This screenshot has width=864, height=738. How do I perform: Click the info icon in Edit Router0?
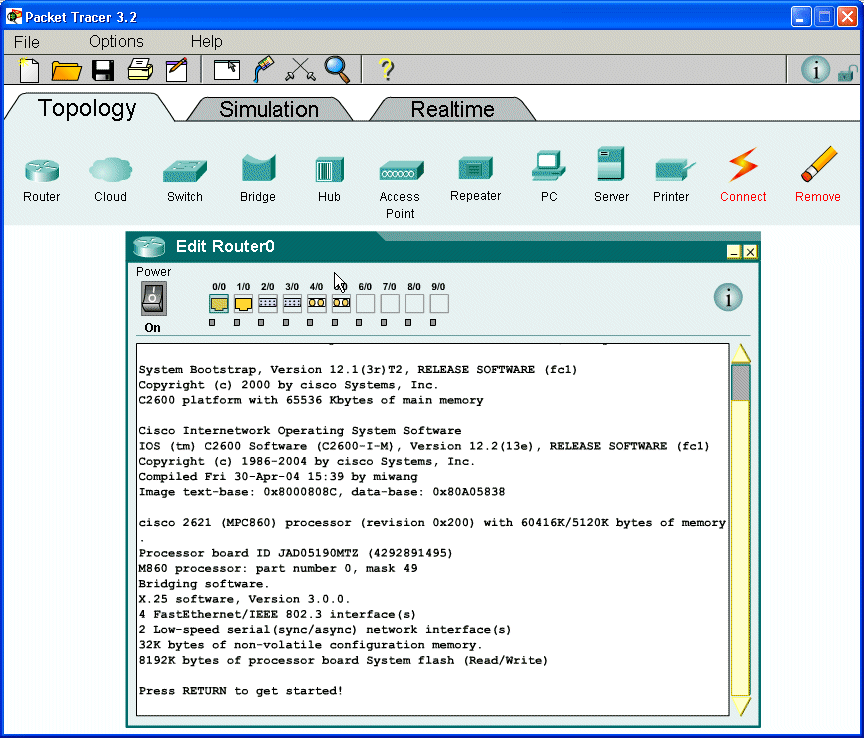728,298
